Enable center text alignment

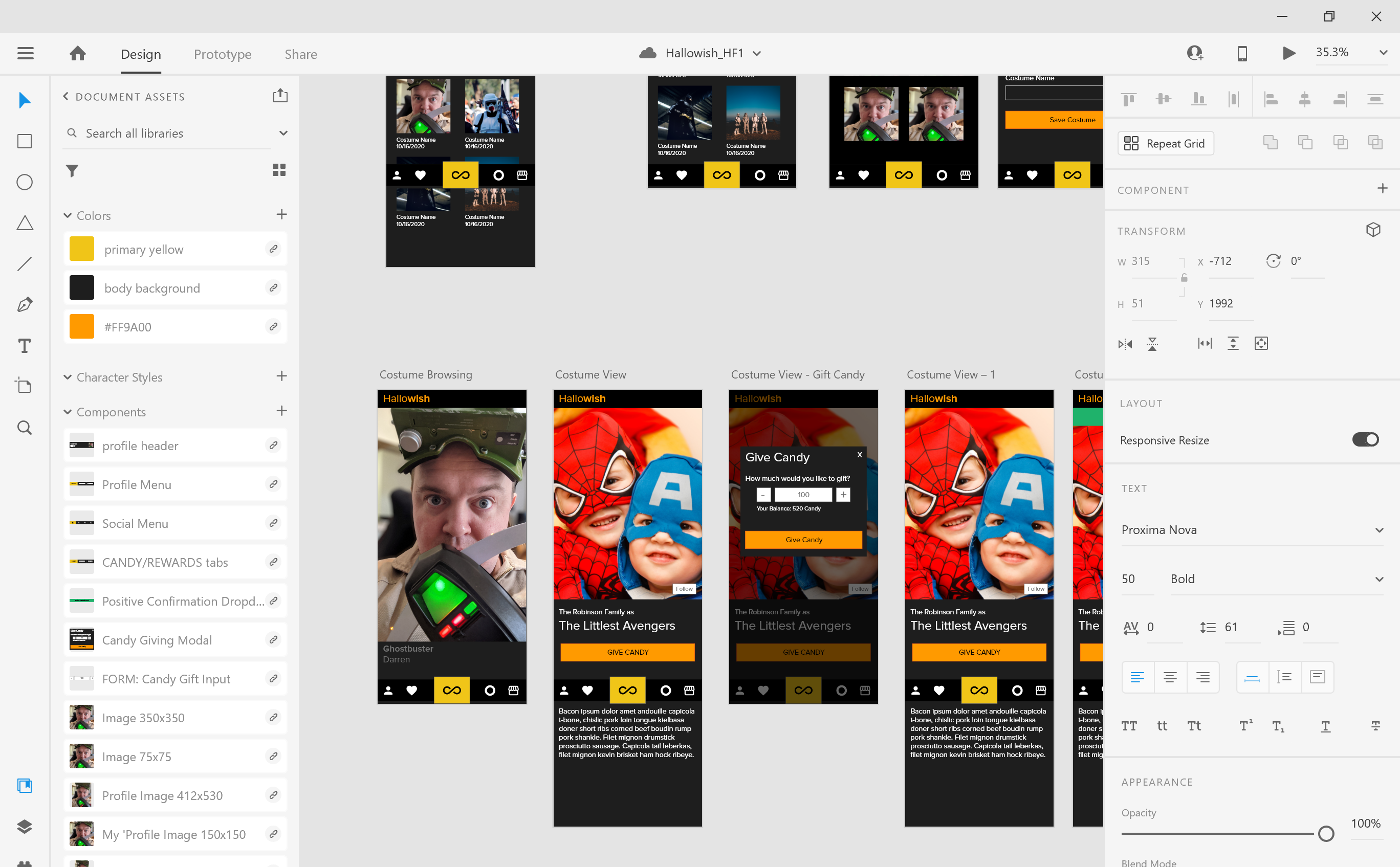click(x=1170, y=677)
